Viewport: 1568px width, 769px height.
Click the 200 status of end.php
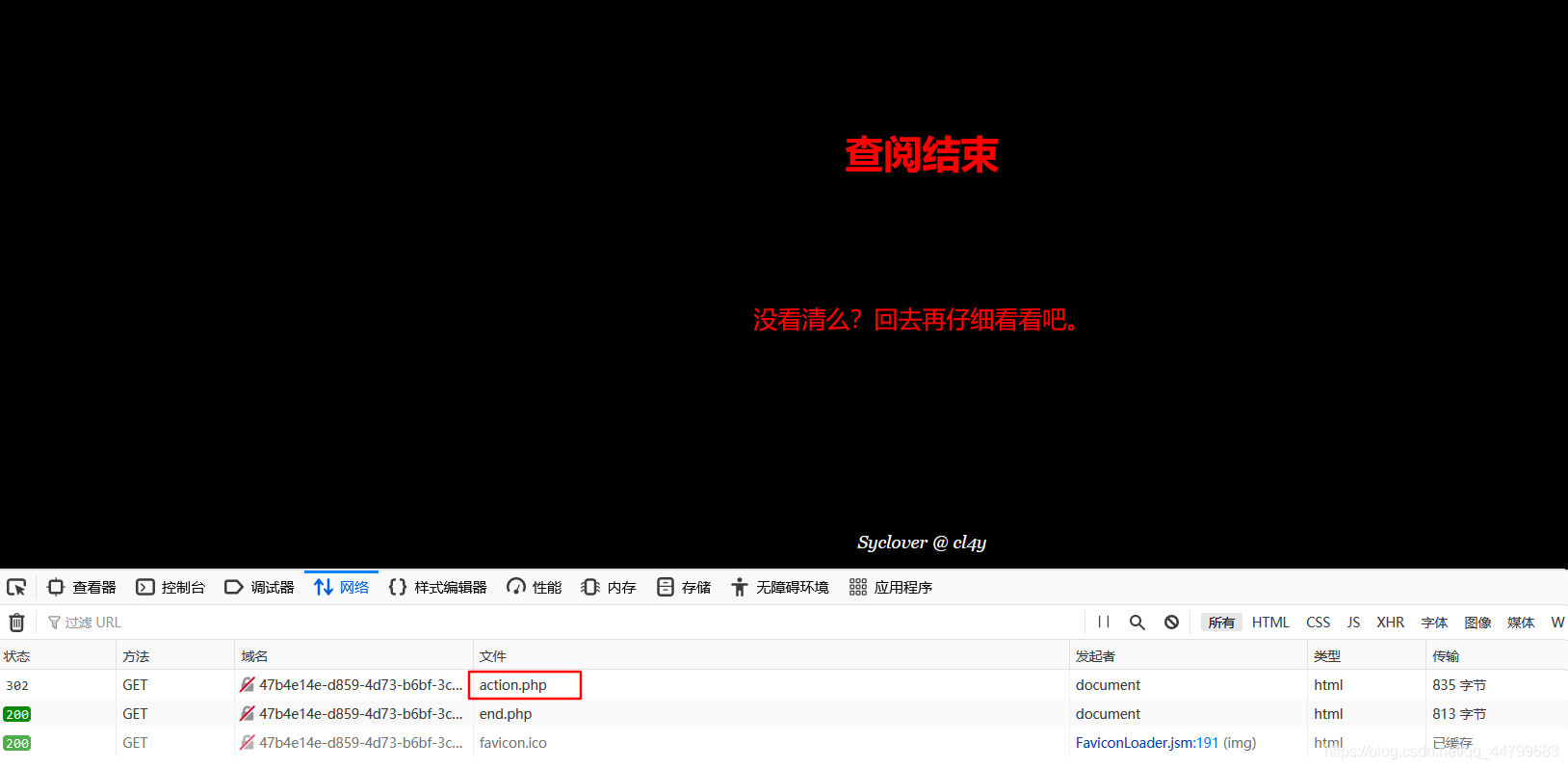(x=17, y=714)
